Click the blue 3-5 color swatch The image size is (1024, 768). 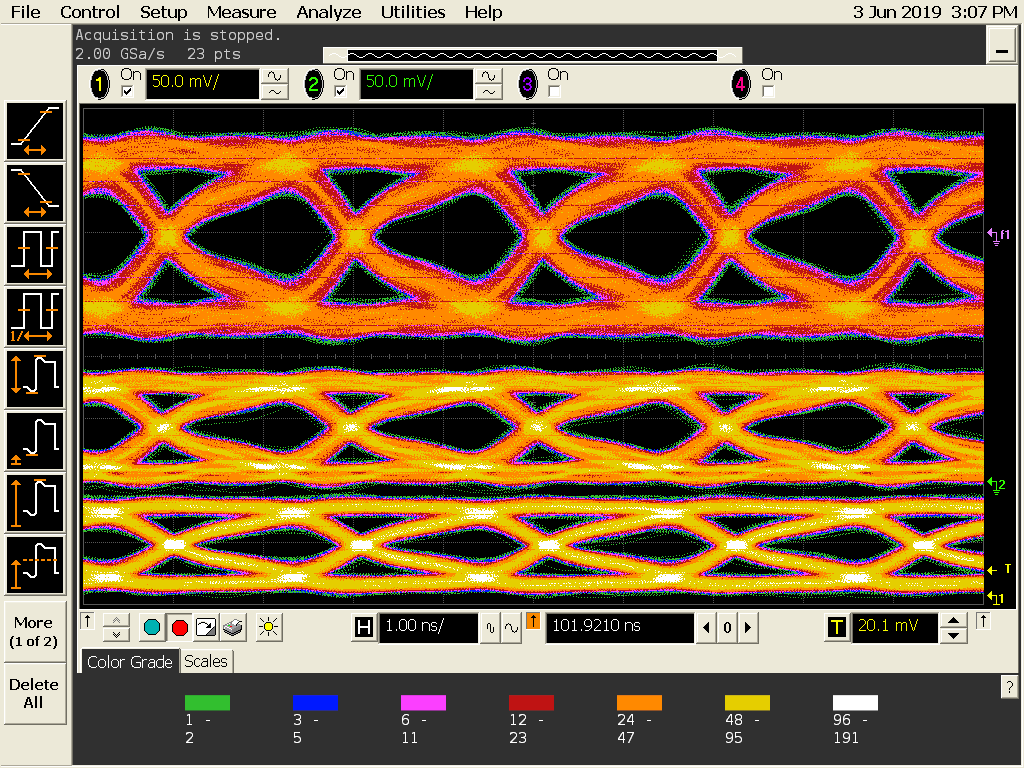pyautogui.click(x=315, y=703)
